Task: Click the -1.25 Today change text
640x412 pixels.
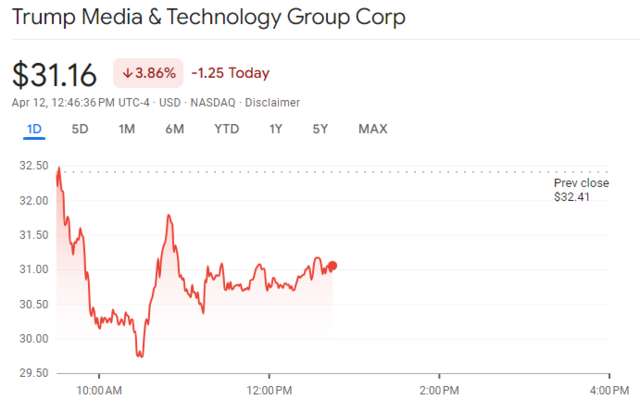Action: 230,73
